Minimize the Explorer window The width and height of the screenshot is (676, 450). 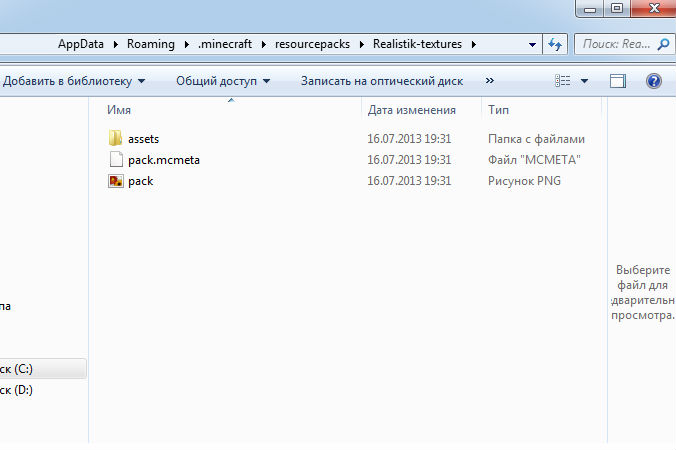589,8
